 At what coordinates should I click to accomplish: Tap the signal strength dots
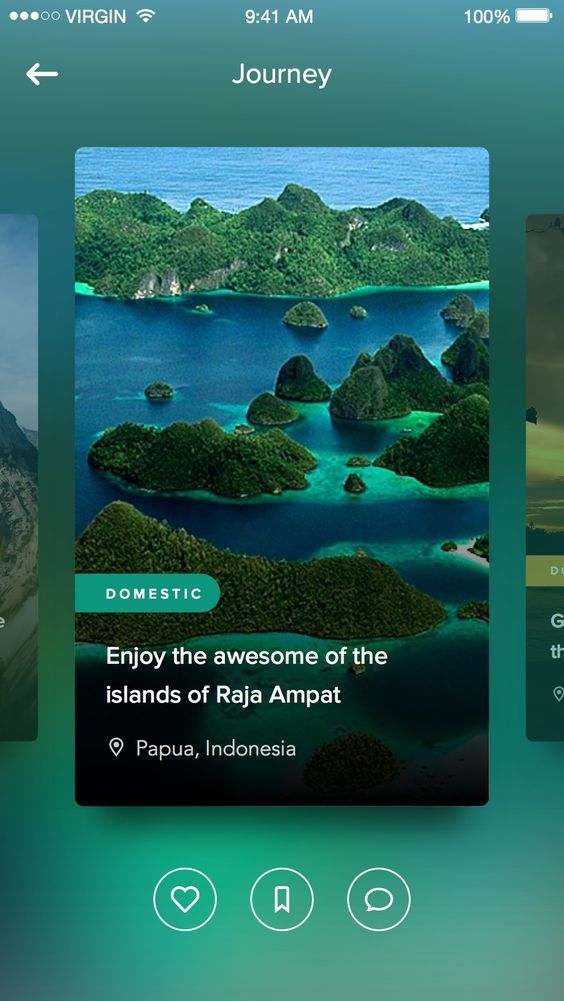tap(34, 16)
